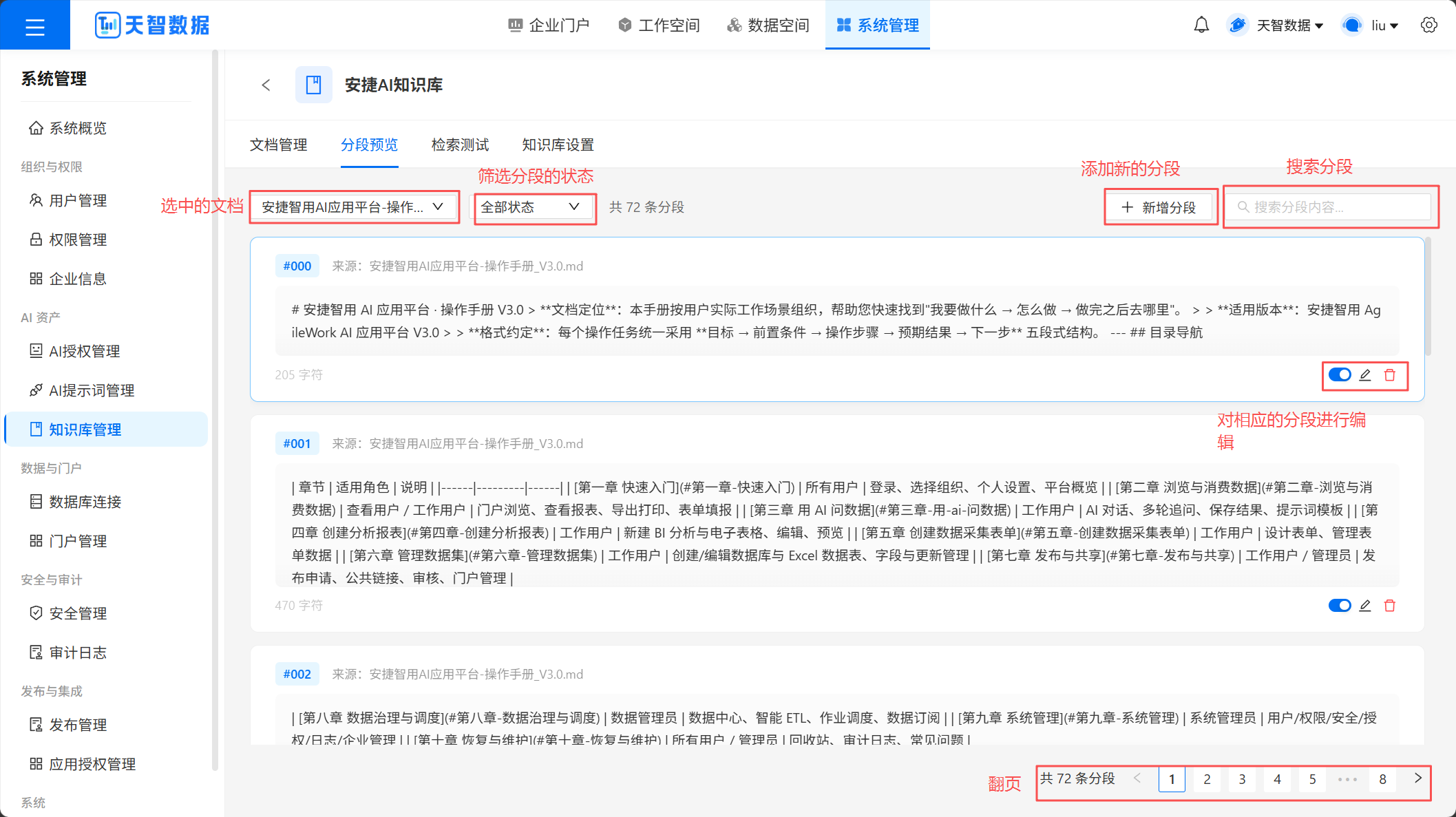The width and height of the screenshot is (1456, 817).
Task: Go to page 2 of segments
Action: click(1207, 780)
